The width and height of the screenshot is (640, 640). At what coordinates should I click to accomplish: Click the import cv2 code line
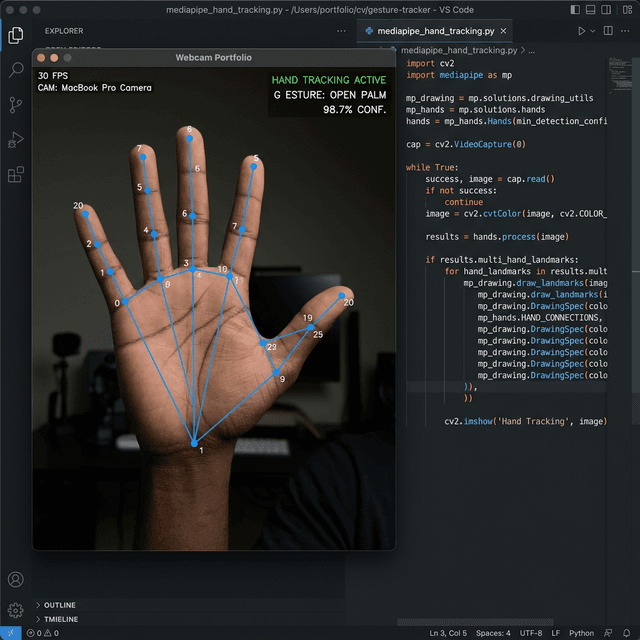430,63
